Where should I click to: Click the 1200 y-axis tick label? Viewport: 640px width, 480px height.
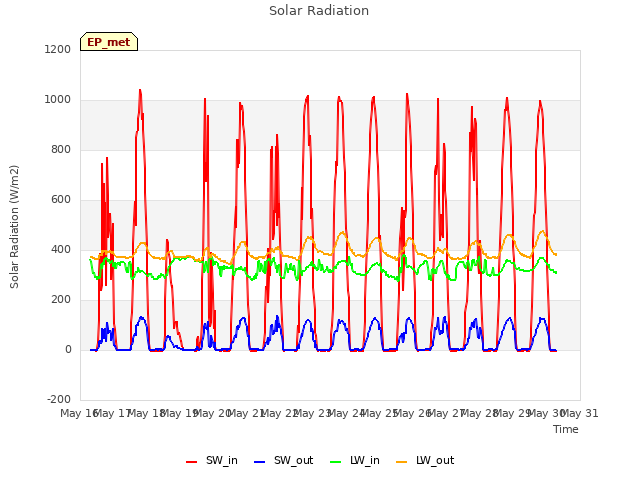(x=58, y=49)
